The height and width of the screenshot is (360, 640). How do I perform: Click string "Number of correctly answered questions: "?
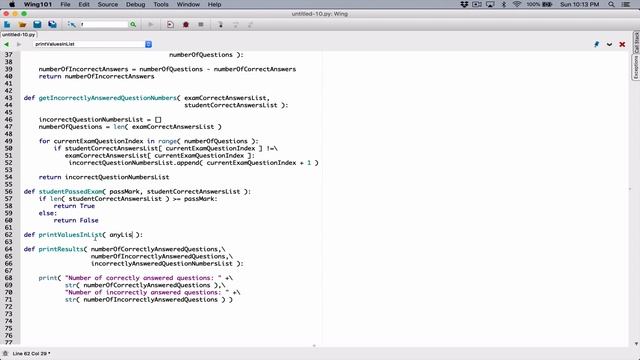coord(143,278)
